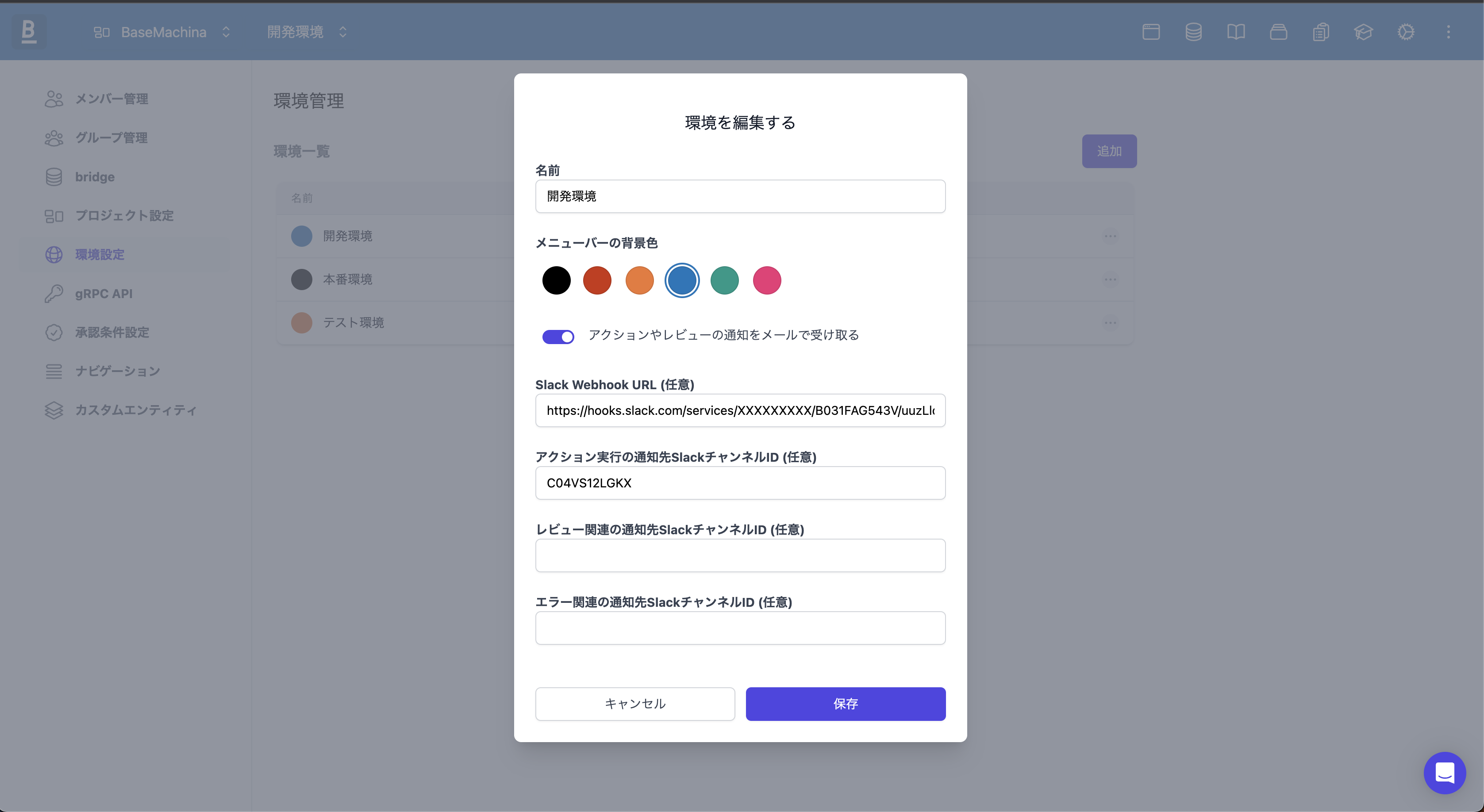The width and height of the screenshot is (1484, 812).
Task: Select the テスト環境 row in environment list
Action: pos(705,322)
